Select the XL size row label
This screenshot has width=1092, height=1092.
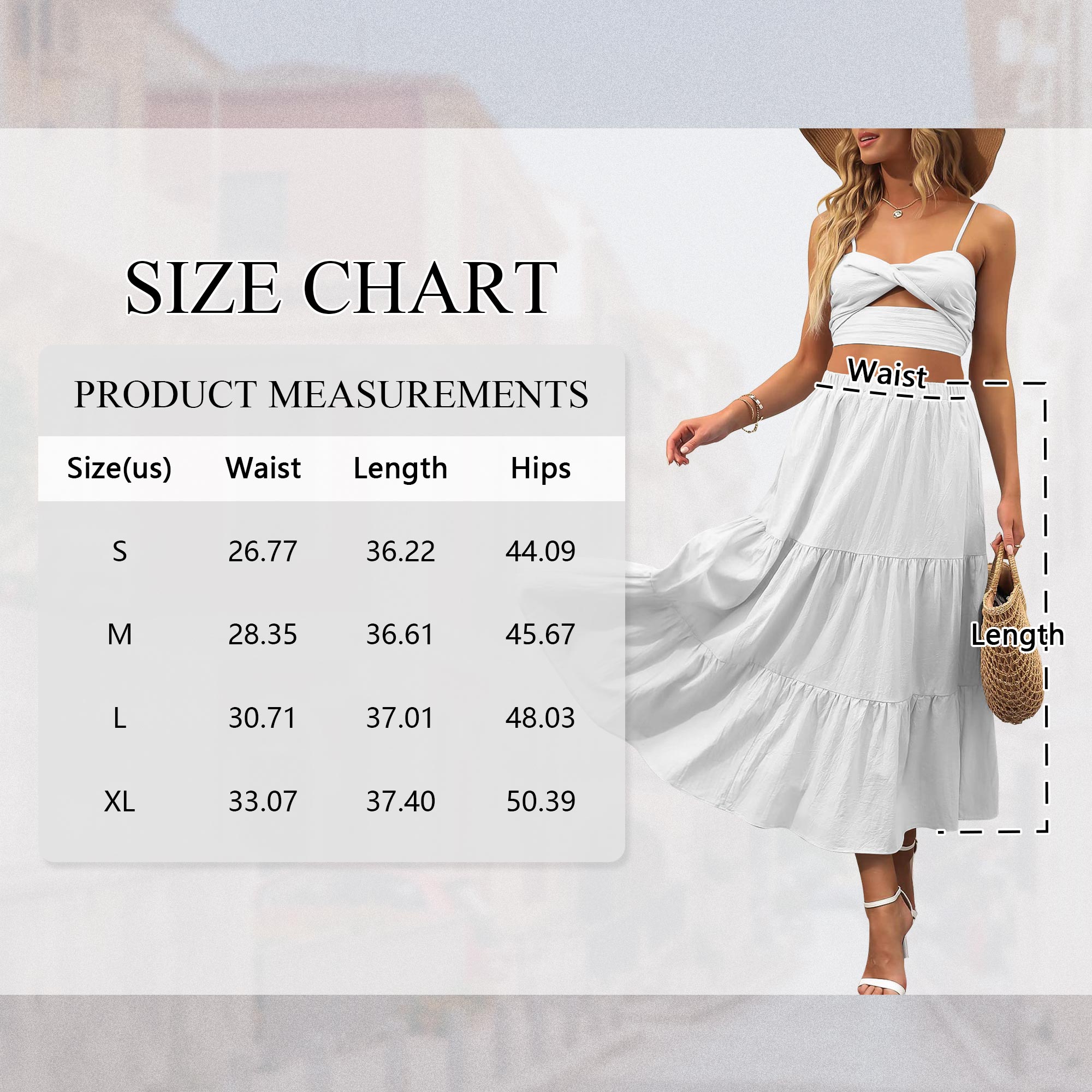pyautogui.click(x=120, y=802)
